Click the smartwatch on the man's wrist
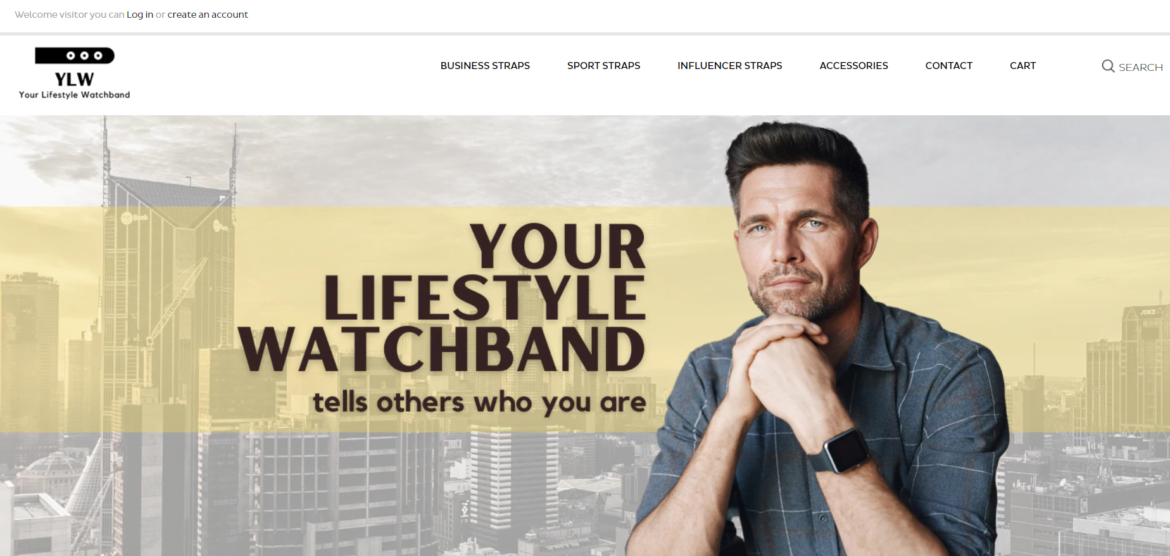1170x556 pixels. coord(840,452)
